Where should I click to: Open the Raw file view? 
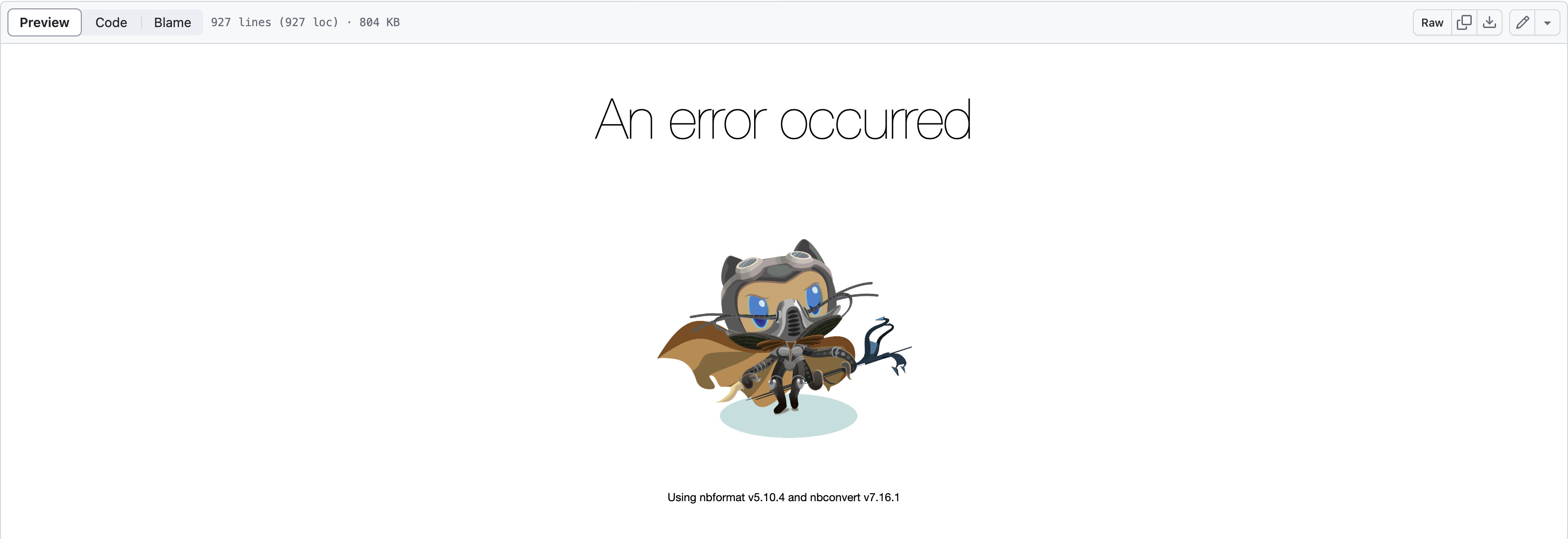pyautogui.click(x=1432, y=22)
